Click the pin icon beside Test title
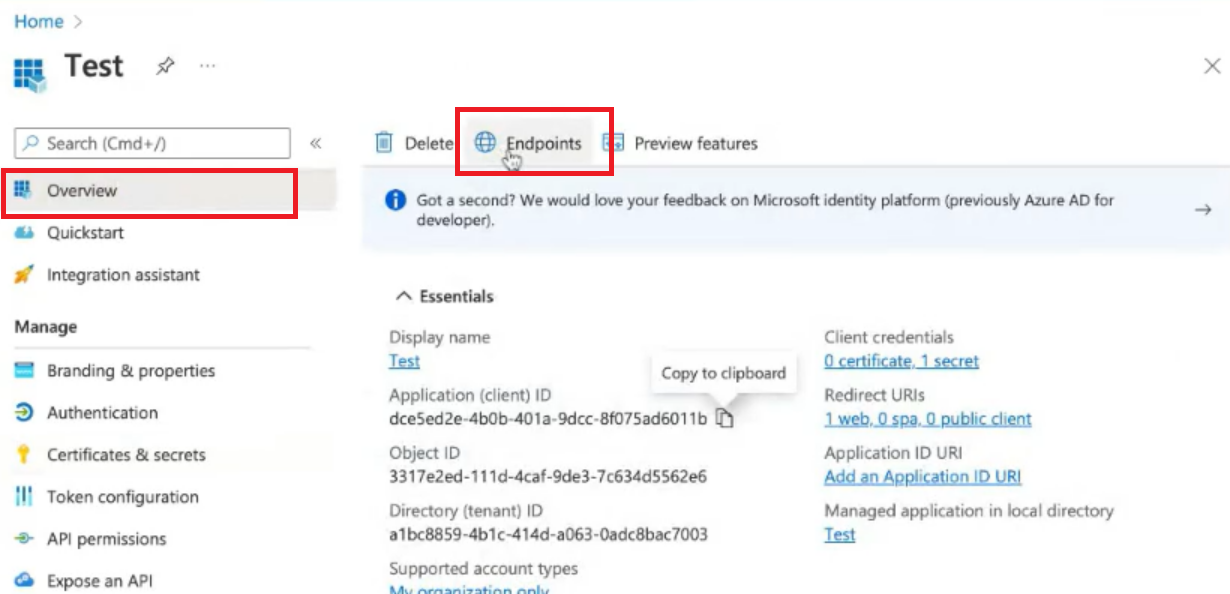The height and width of the screenshot is (594, 1230). coord(165,66)
